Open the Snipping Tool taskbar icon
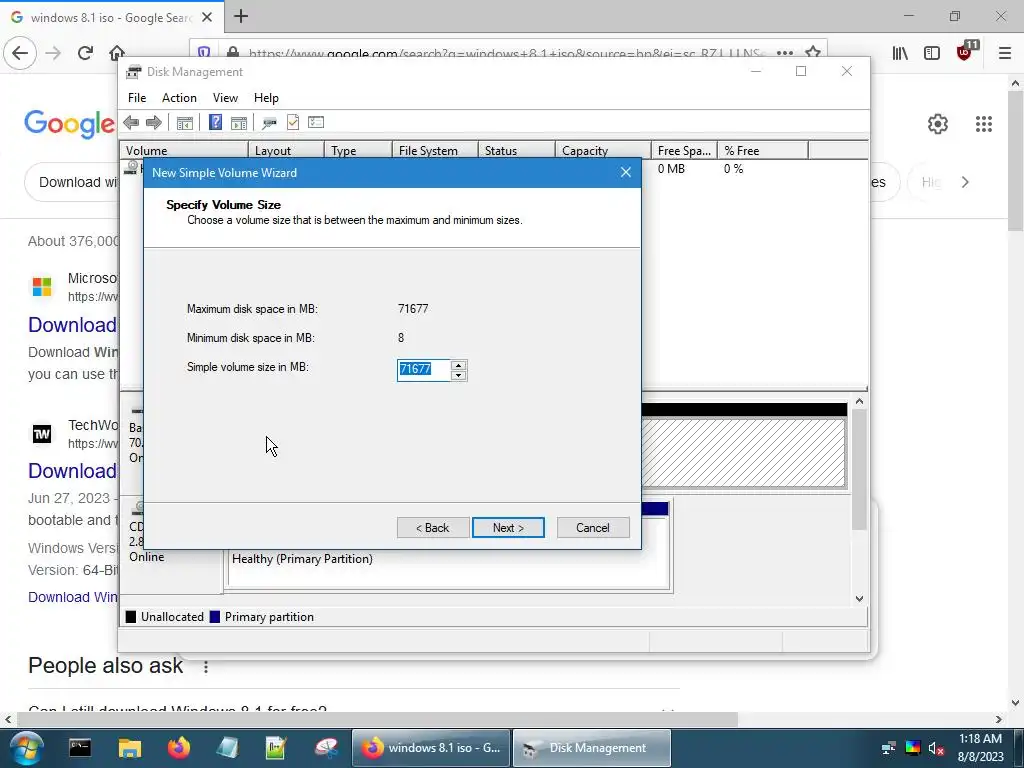 pos(326,748)
